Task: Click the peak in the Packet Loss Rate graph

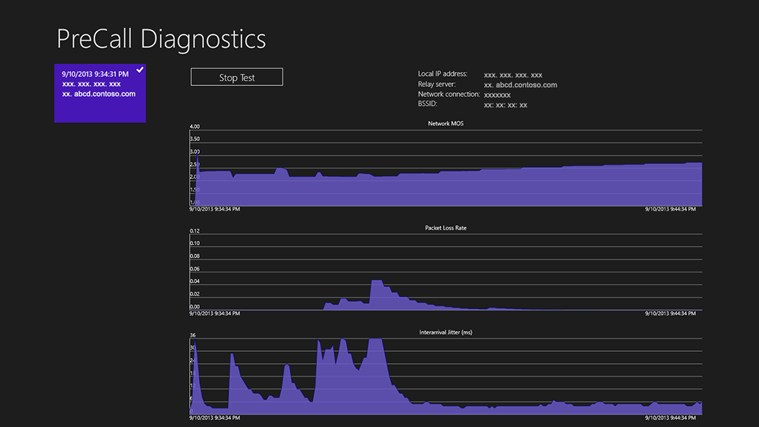Action: [376, 285]
